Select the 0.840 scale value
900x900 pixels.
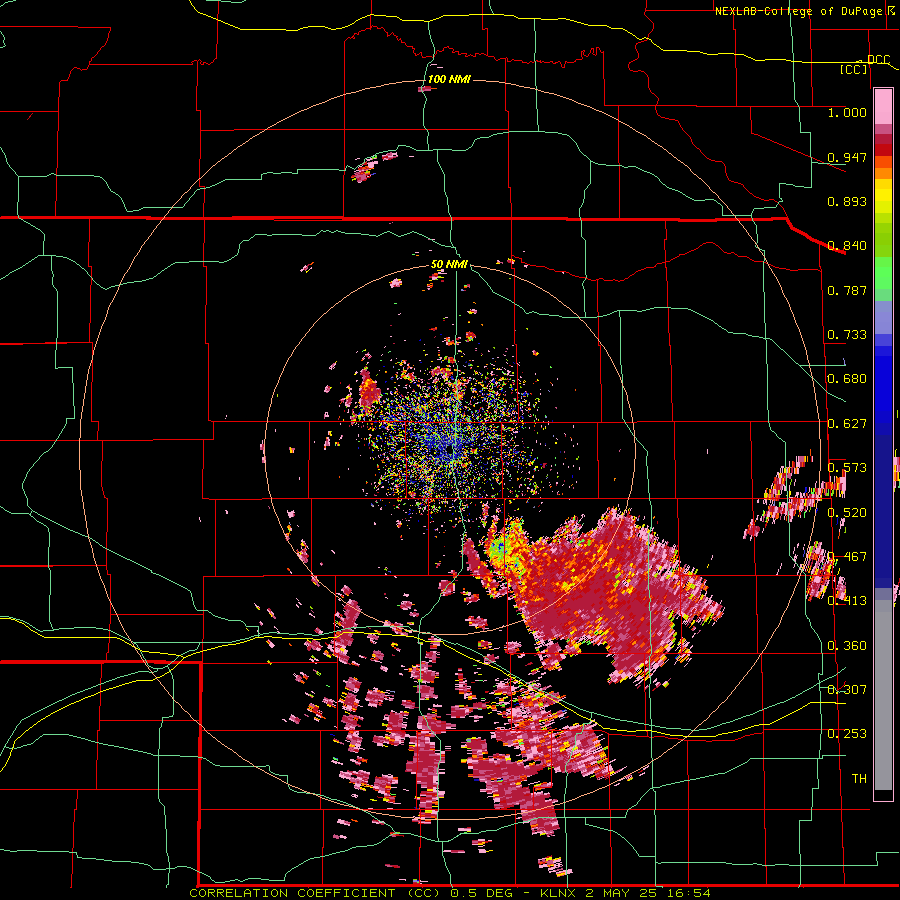click(847, 246)
